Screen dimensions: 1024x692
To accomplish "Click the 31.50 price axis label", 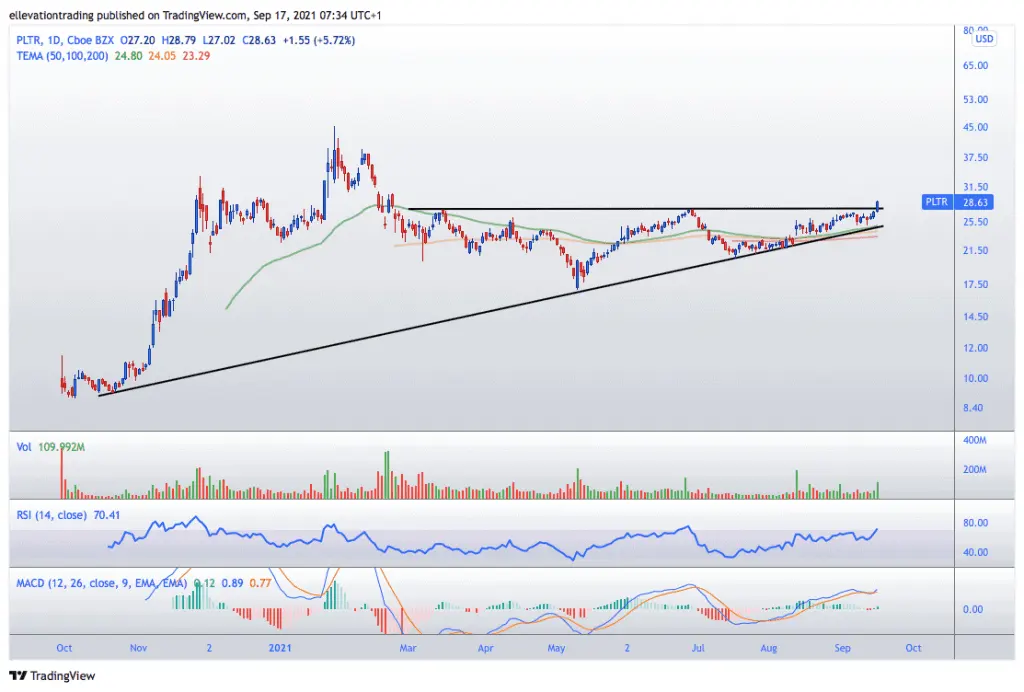I will 975,187.
